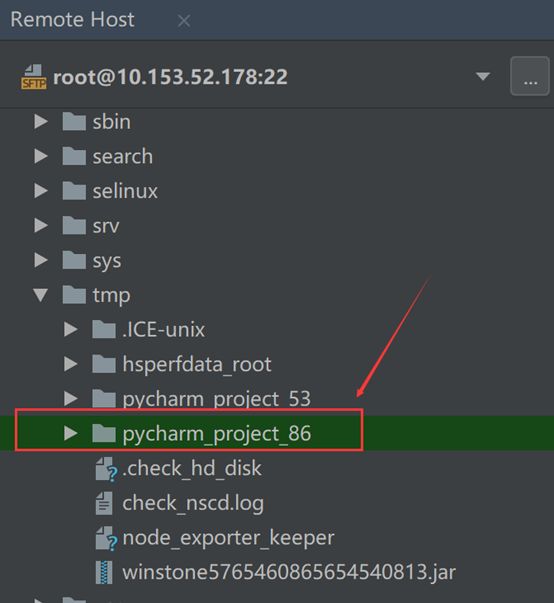Expand the srv folder
This screenshot has height=603, width=554.
click(41, 225)
